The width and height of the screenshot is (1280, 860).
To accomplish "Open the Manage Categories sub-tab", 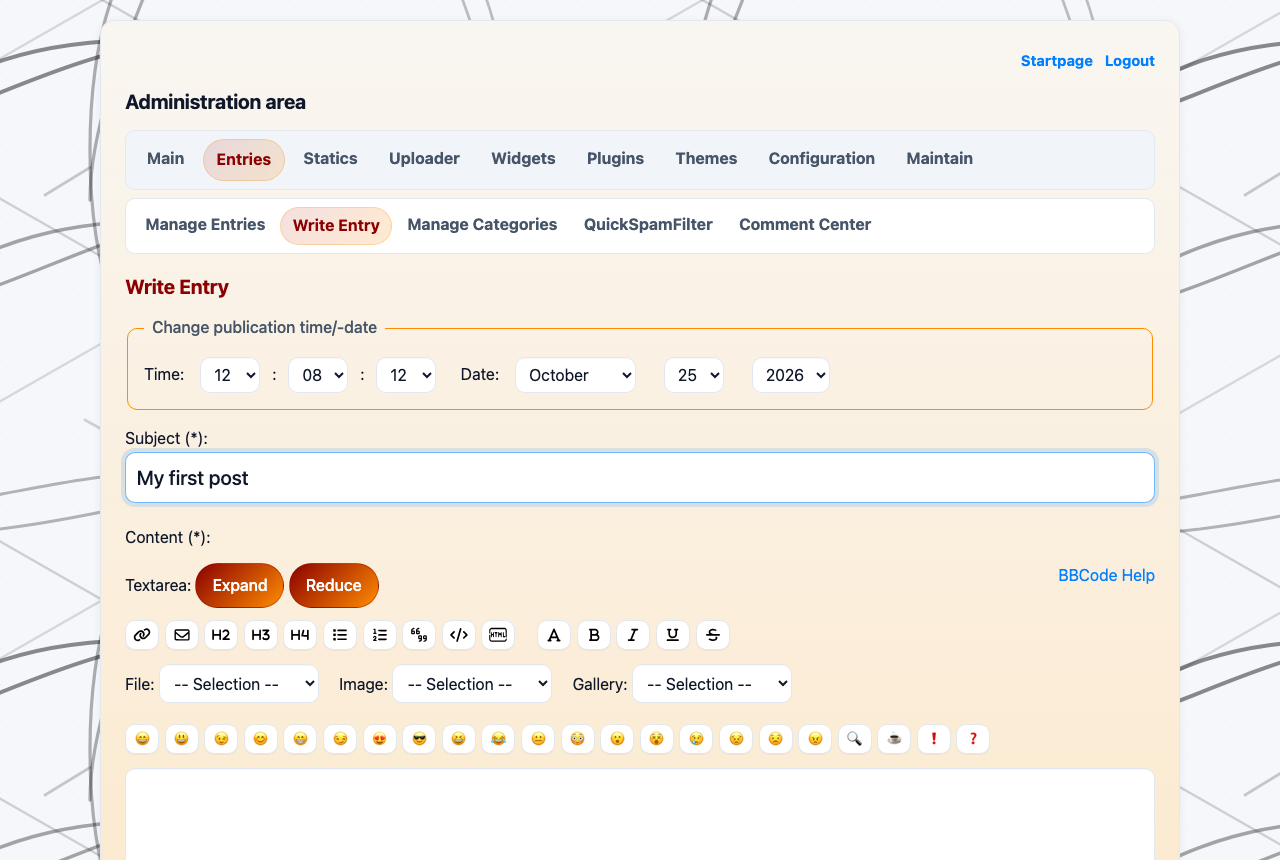I will pyautogui.click(x=482, y=225).
